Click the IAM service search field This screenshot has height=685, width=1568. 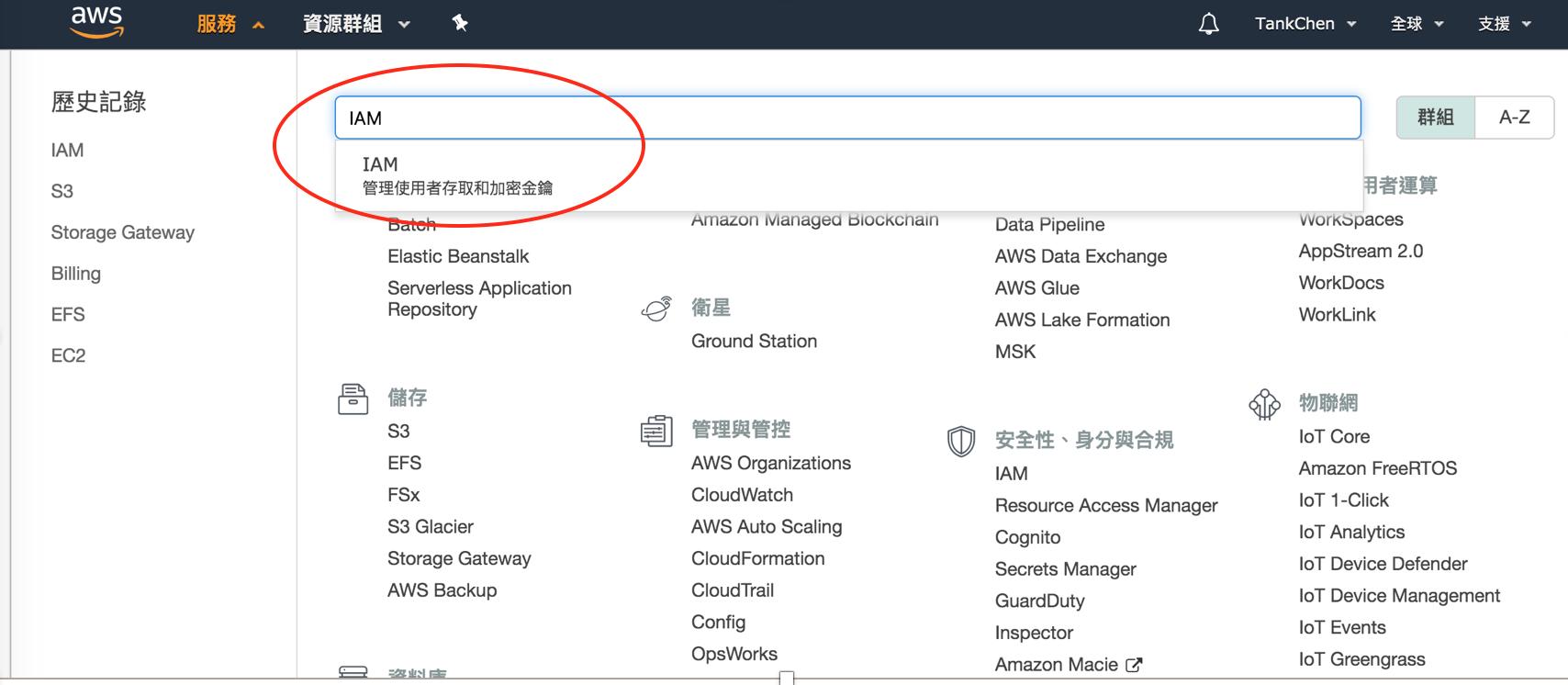[847, 118]
